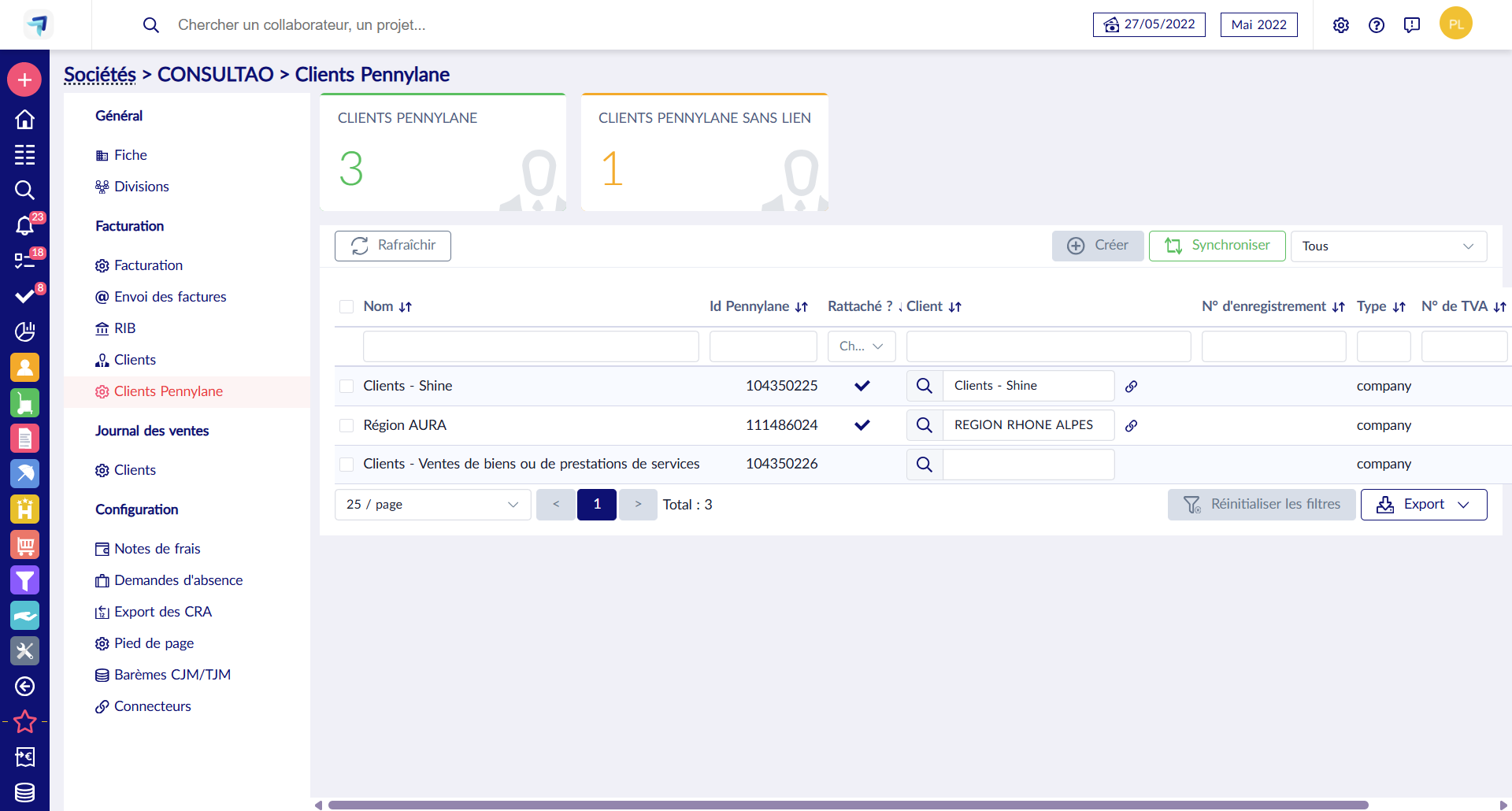Click the favorites star icon
Viewport: 1512px width, 811px height.
point(24,721)
